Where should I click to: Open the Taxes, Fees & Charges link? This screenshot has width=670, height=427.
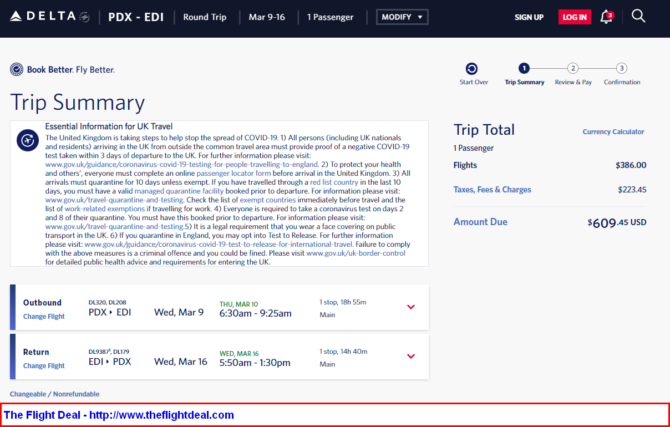click(x=492, y=189)
